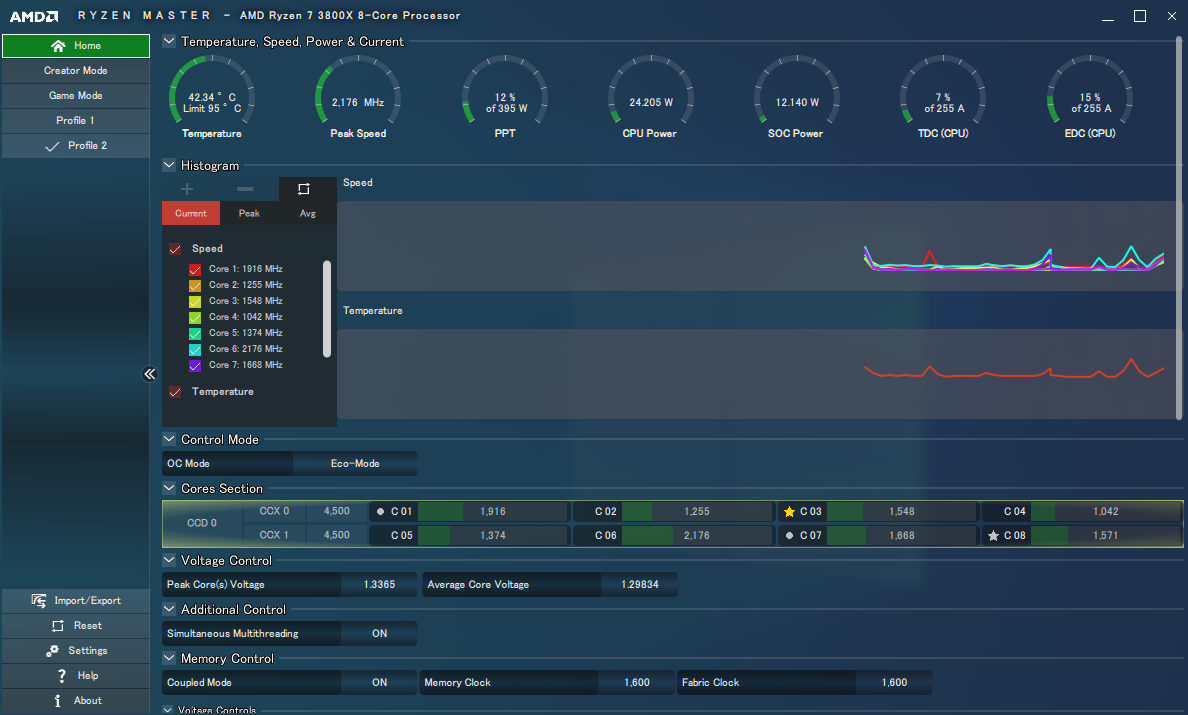The height and width of the screenshot is (715, 1188).
Task: Click the Settings gear icon
Action: [x=52, y=651]
